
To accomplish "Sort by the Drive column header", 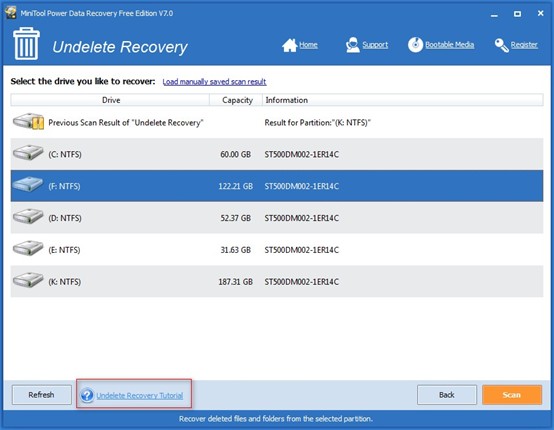I will click(110, 100).
